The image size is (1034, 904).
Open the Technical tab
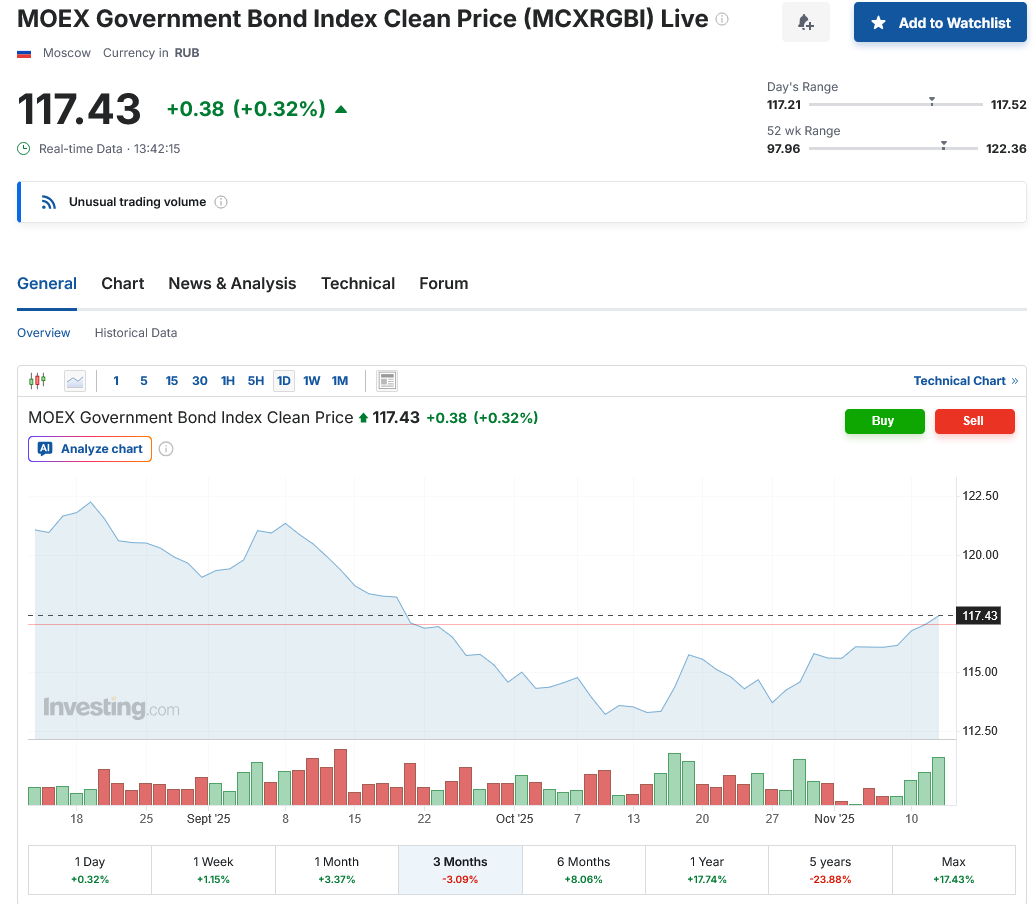tap(358, 284)
